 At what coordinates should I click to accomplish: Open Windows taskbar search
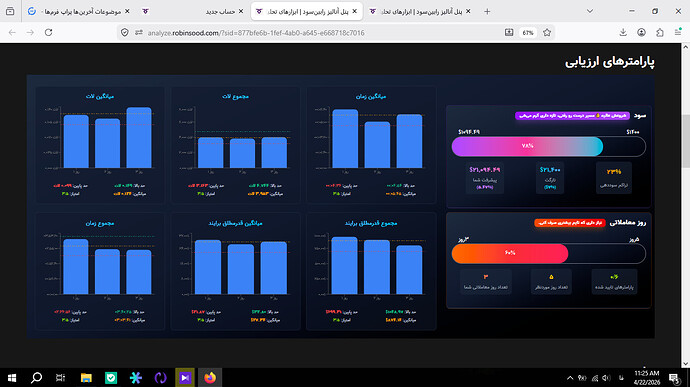click(37, 377)
